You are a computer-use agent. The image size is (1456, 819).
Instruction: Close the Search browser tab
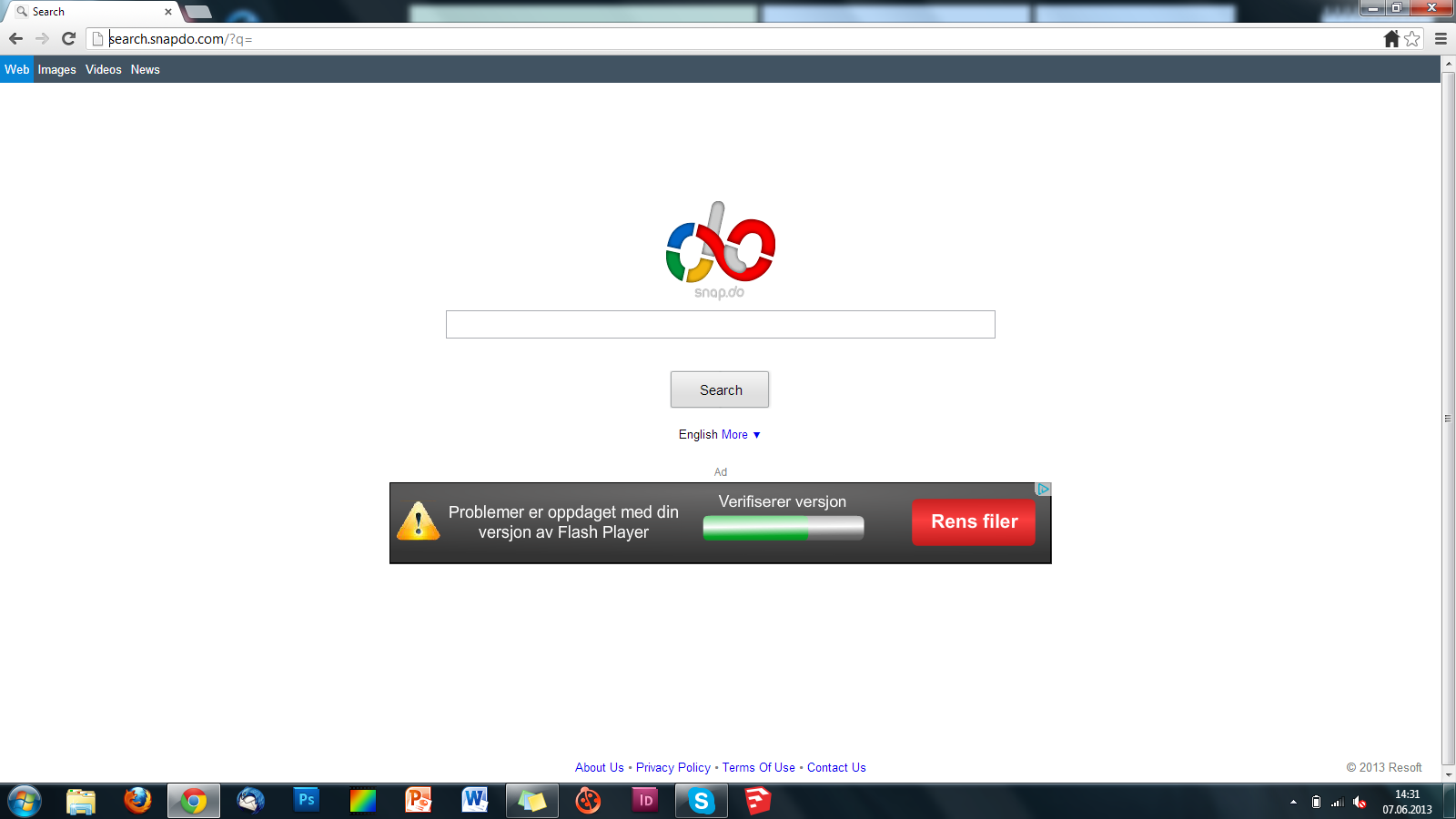(168, 12)
